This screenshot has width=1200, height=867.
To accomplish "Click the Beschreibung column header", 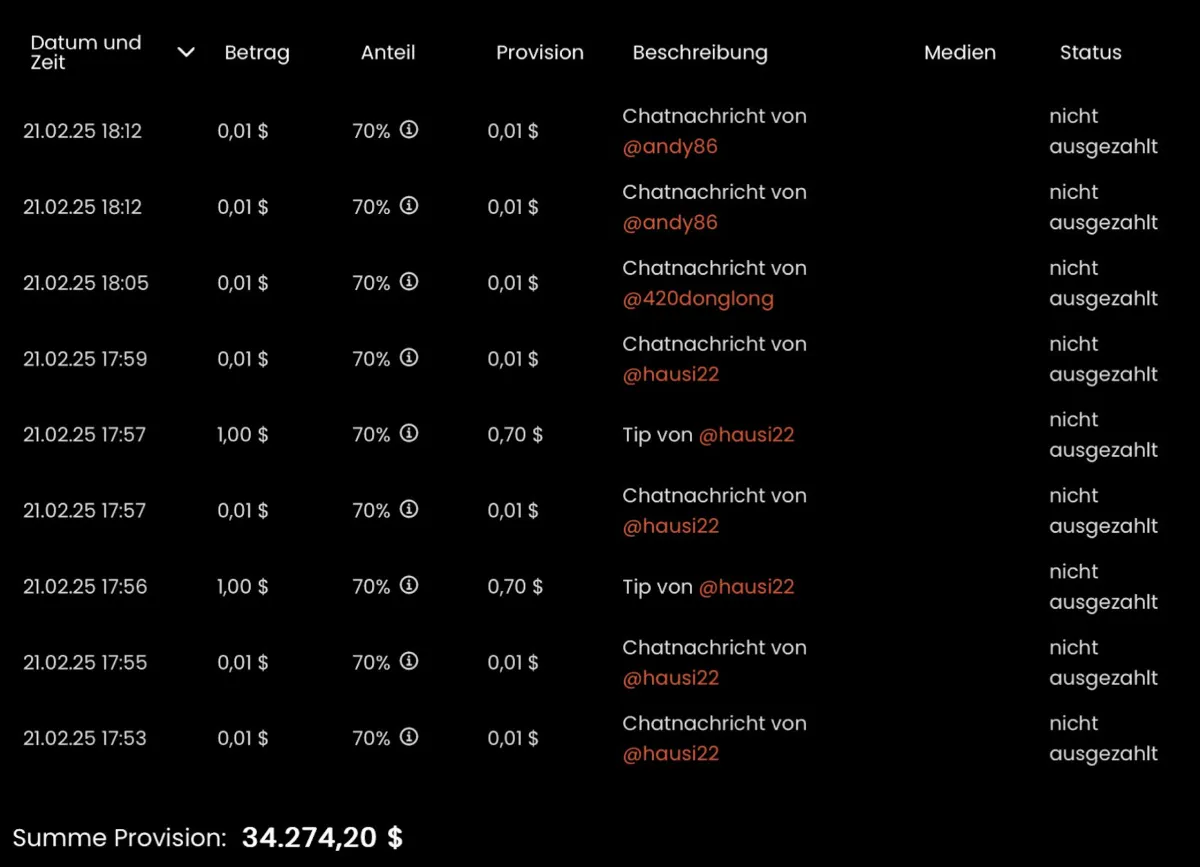I will [700, 53].
